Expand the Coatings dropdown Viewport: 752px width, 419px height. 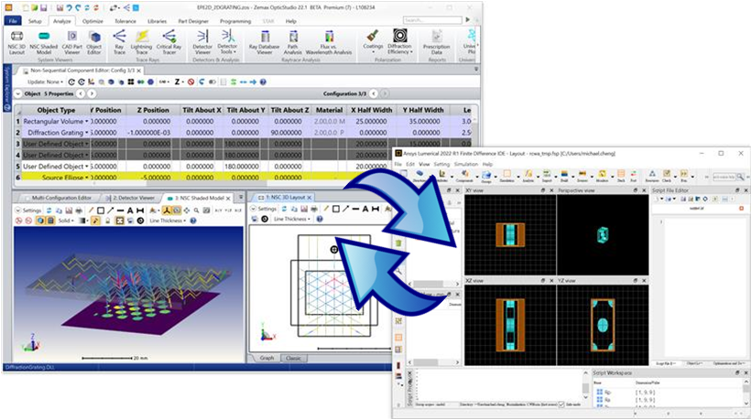373,42
